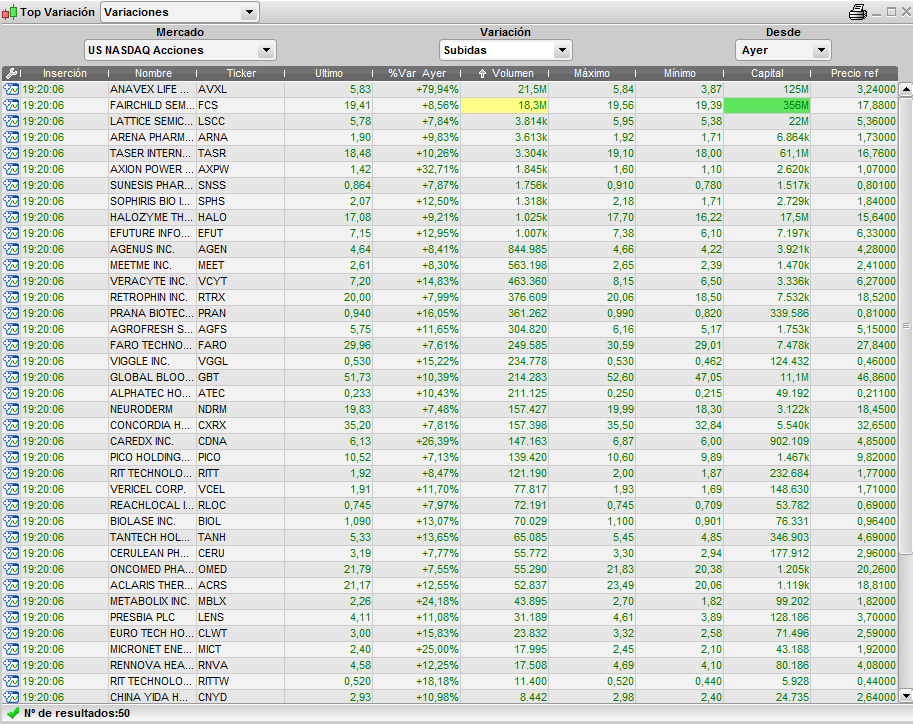Screen dimensions: 913x724
Task: Click the +32,71% variation cell
Action: [416, 169]
